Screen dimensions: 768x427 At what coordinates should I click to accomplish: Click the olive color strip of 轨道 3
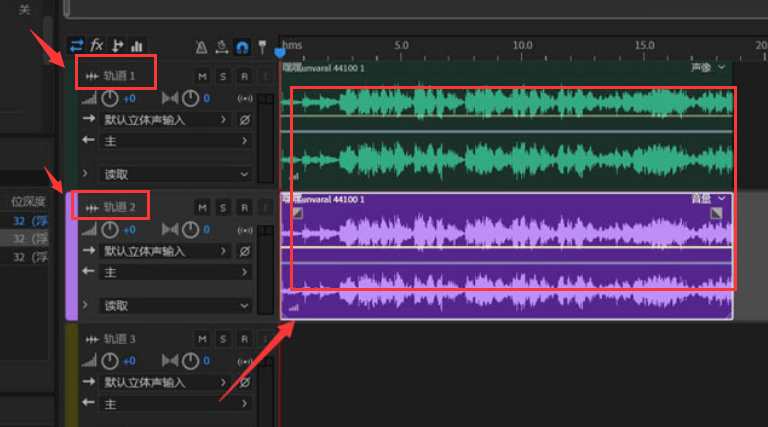pos(72,375)
